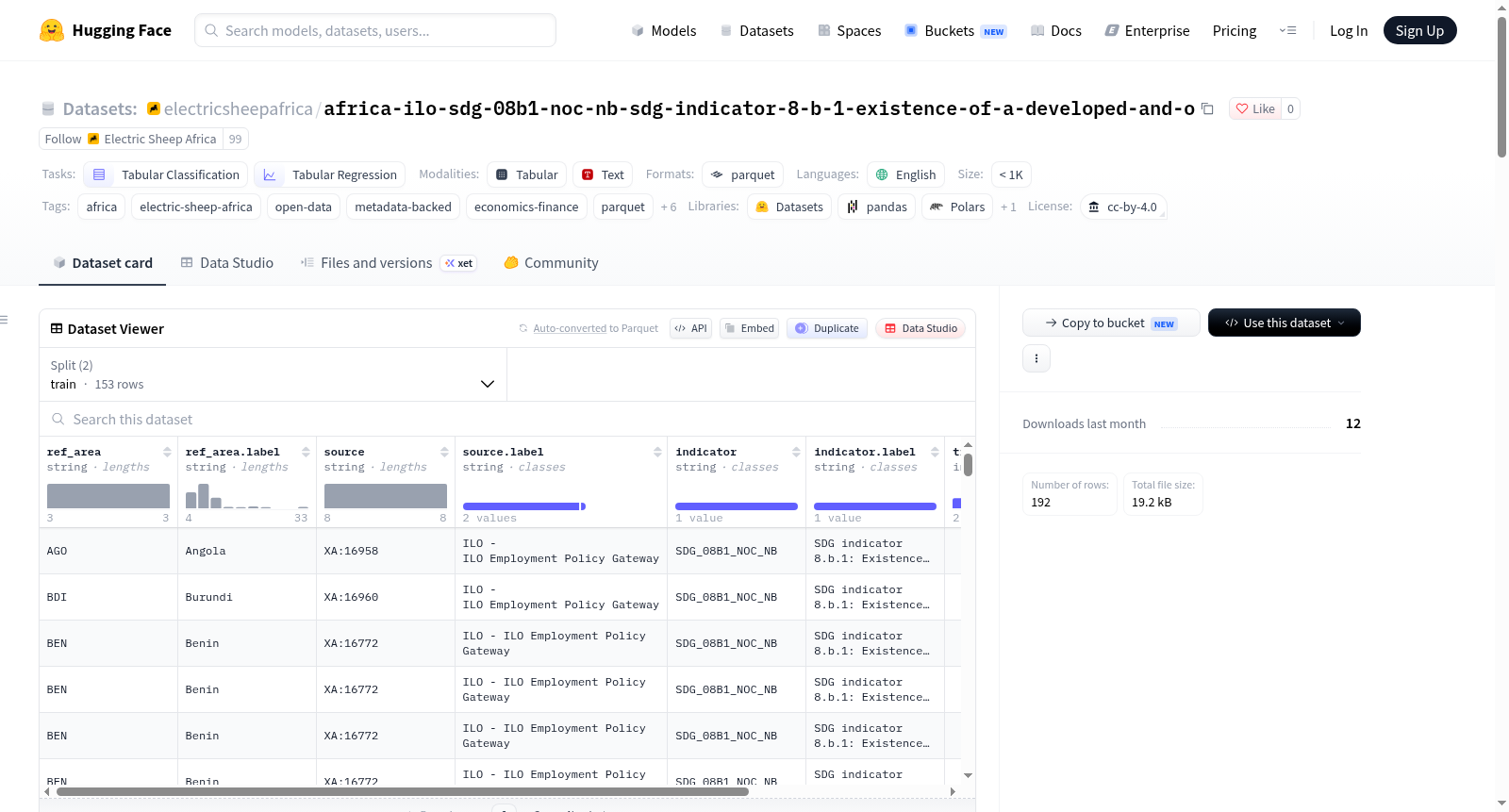Open the Community tab

552,263
